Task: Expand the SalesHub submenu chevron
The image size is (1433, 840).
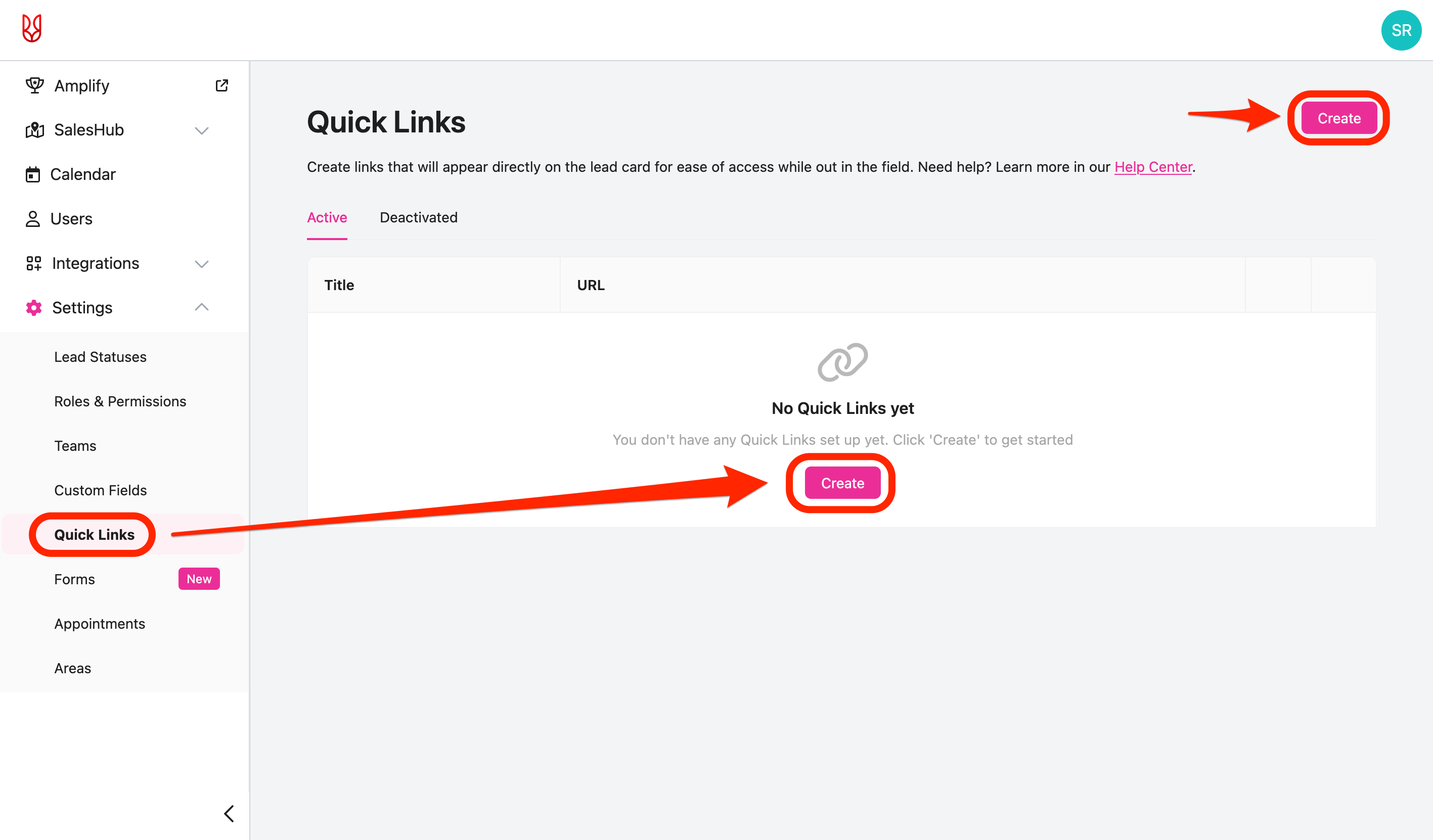Action: coord(201,131)
